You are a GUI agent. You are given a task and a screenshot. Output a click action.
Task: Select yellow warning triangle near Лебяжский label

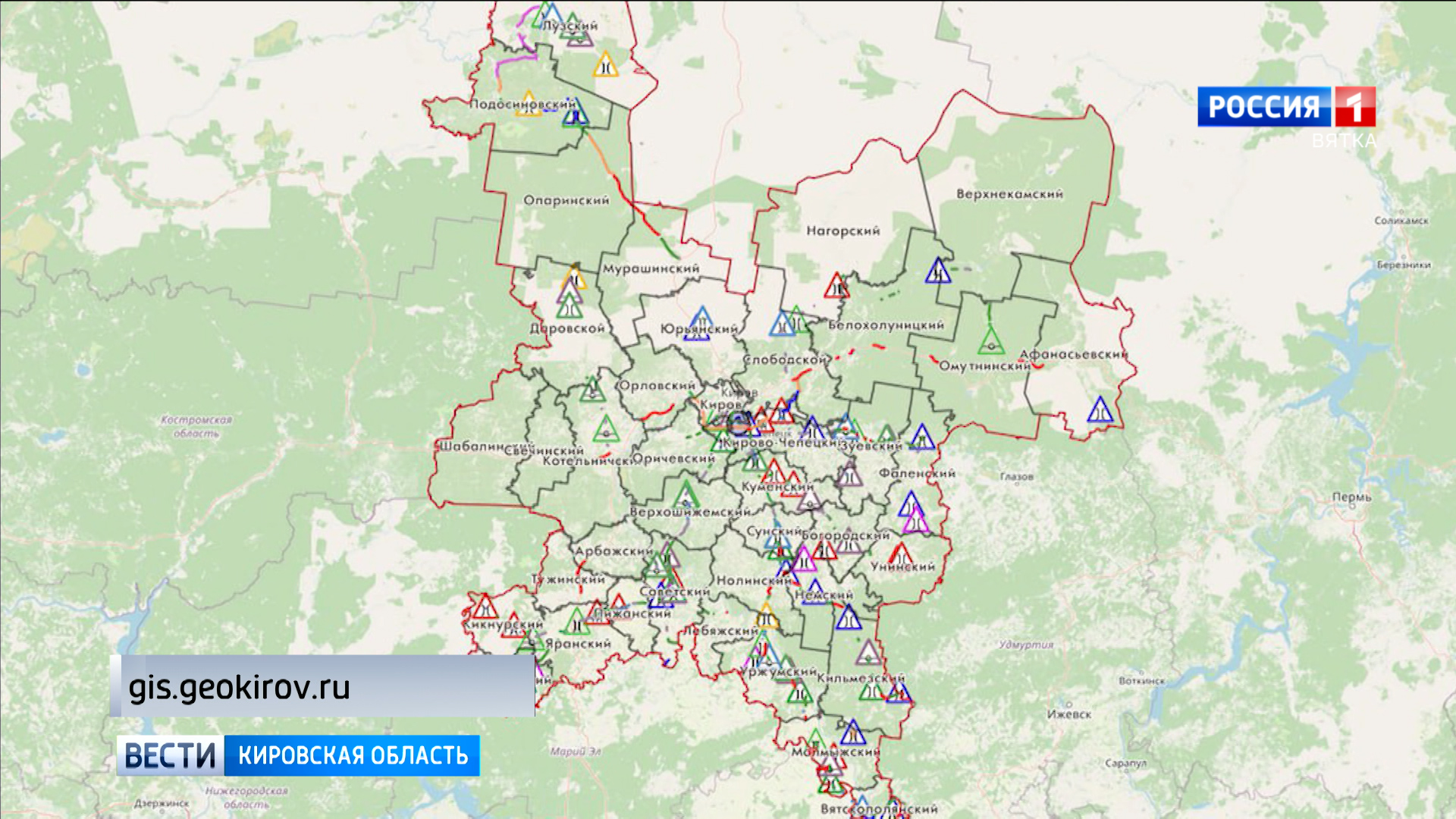coord(767,618)
